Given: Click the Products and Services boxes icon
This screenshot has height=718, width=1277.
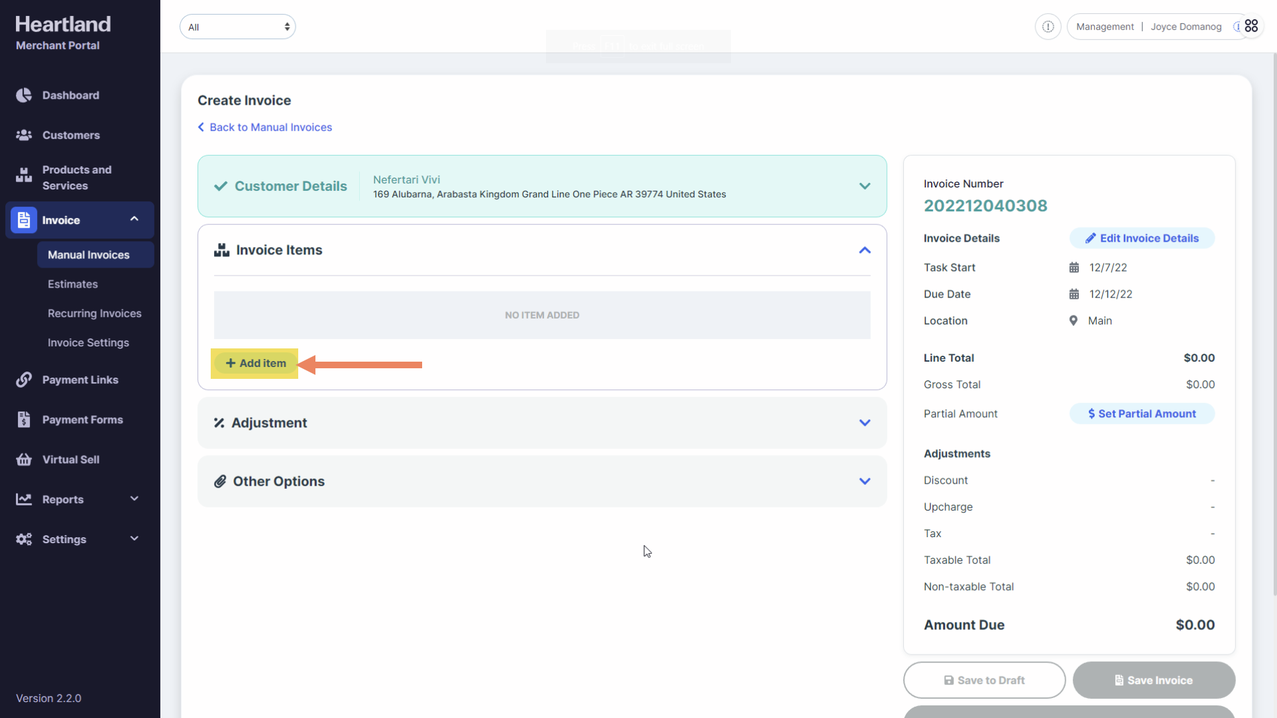Looking at the screenshot, I should point(24,177).
